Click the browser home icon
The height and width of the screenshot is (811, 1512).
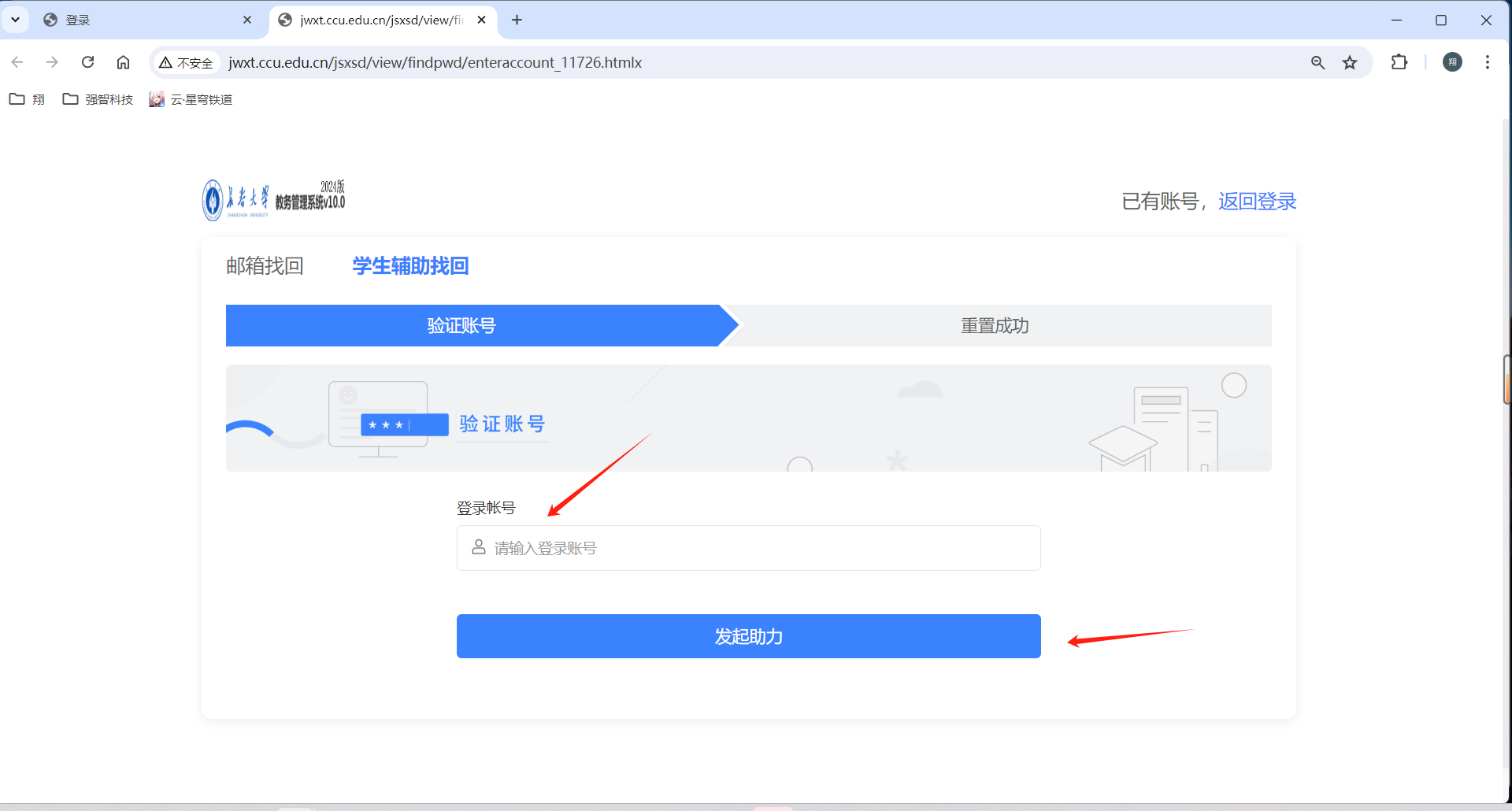point(124,62)
